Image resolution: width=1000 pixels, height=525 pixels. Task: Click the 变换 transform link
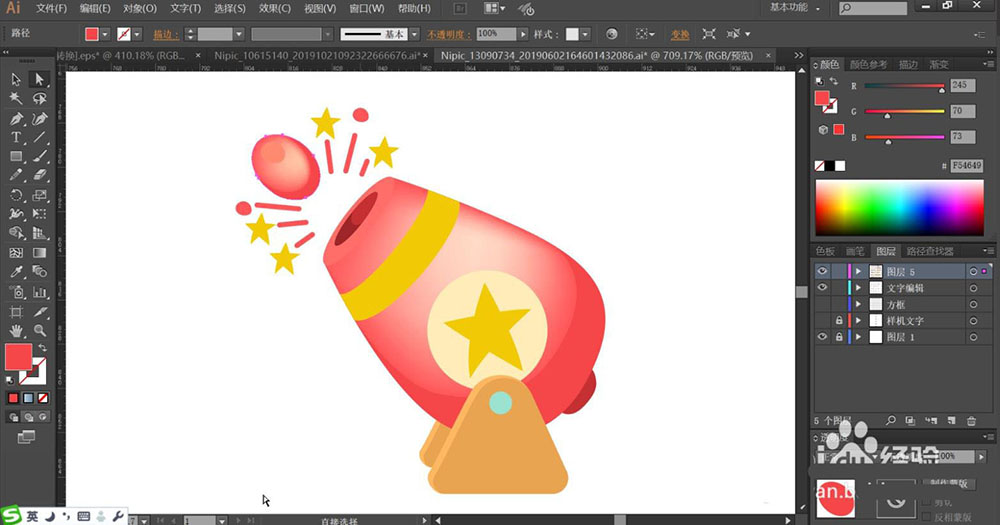[x=680, y=34]
